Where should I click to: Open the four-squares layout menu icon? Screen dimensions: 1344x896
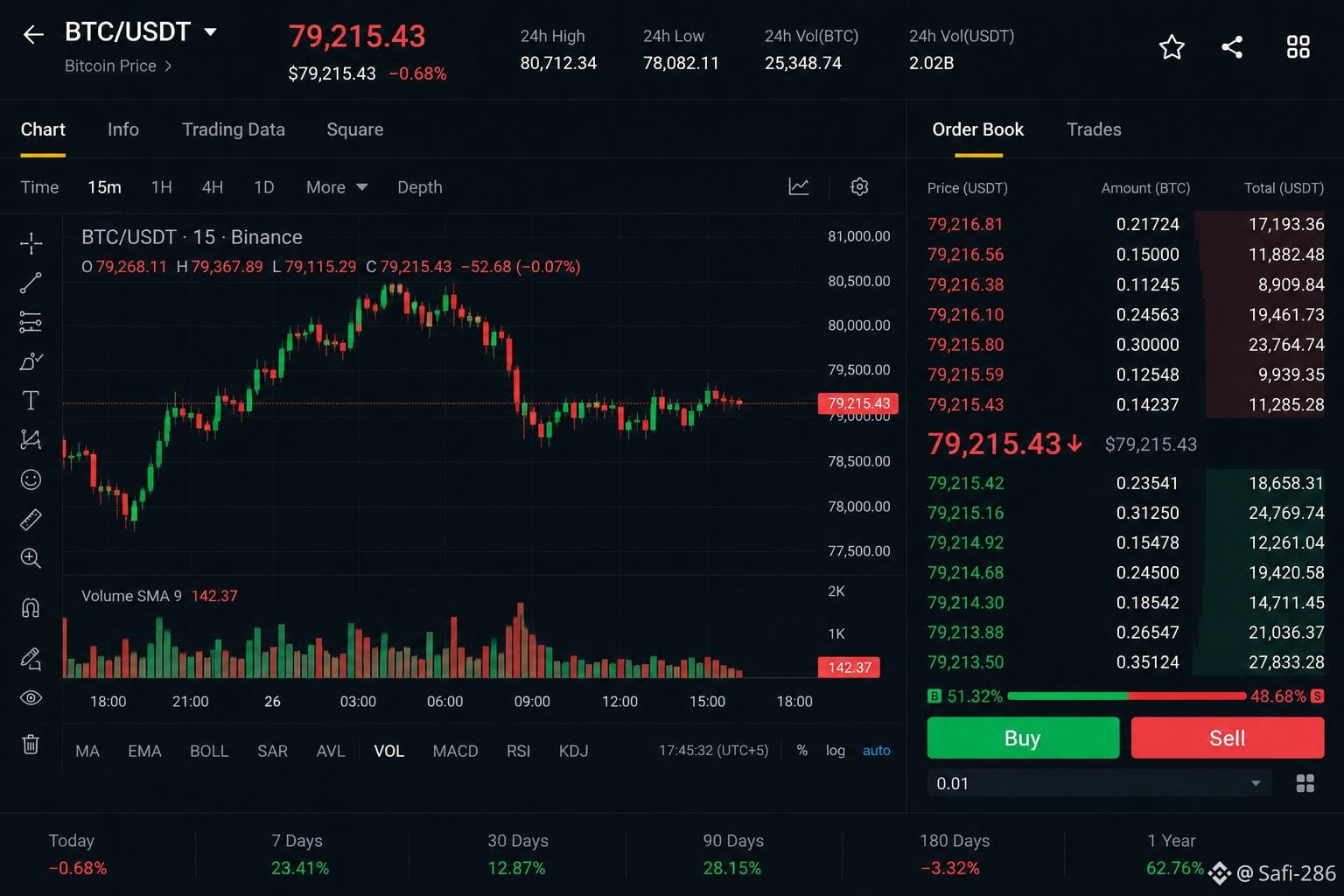point(1298,47)
